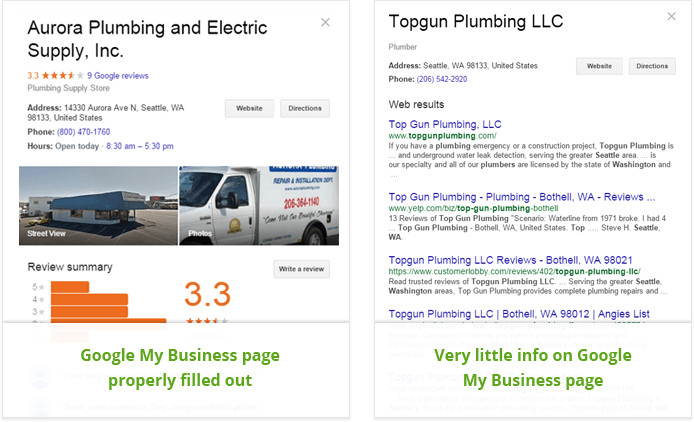This screenshot has width=694, height=422.
Task: Select the 3-star review bar
Action: (x=89, y=312)
